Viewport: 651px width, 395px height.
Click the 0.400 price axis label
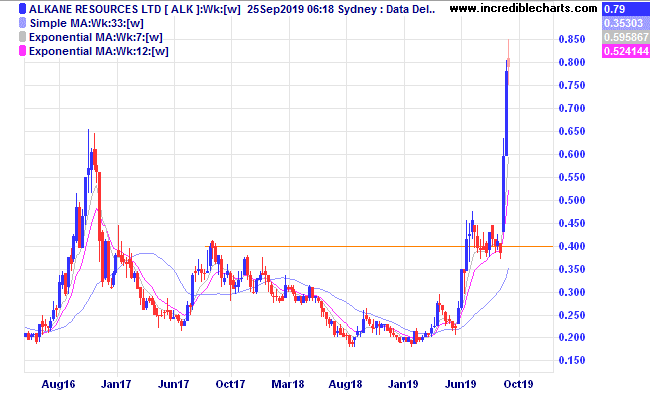(x=572, y=246)
